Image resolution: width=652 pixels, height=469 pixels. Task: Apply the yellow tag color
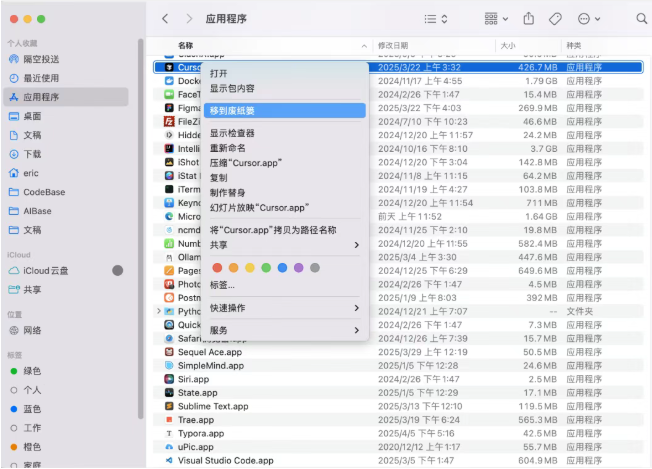pyautogui.click(x=249, y=268)
